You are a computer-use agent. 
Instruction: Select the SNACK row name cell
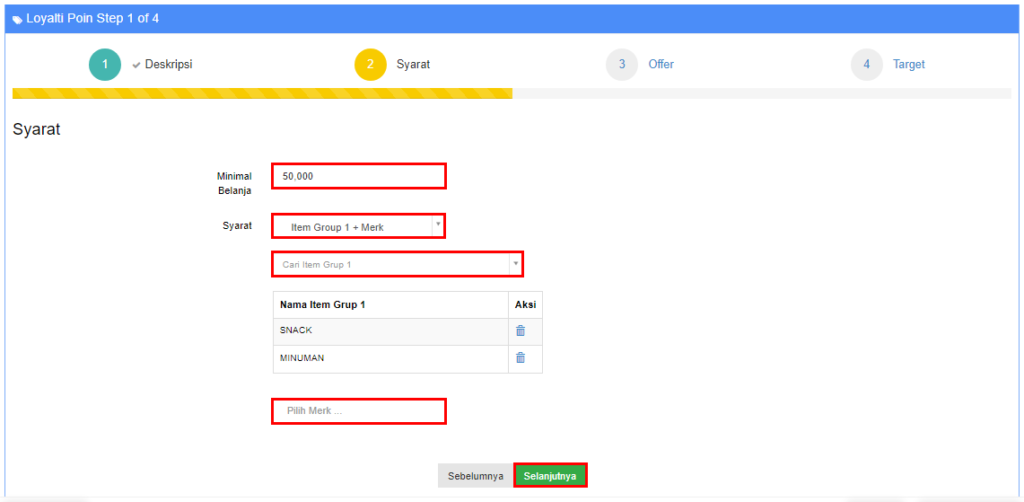point(390,331)
